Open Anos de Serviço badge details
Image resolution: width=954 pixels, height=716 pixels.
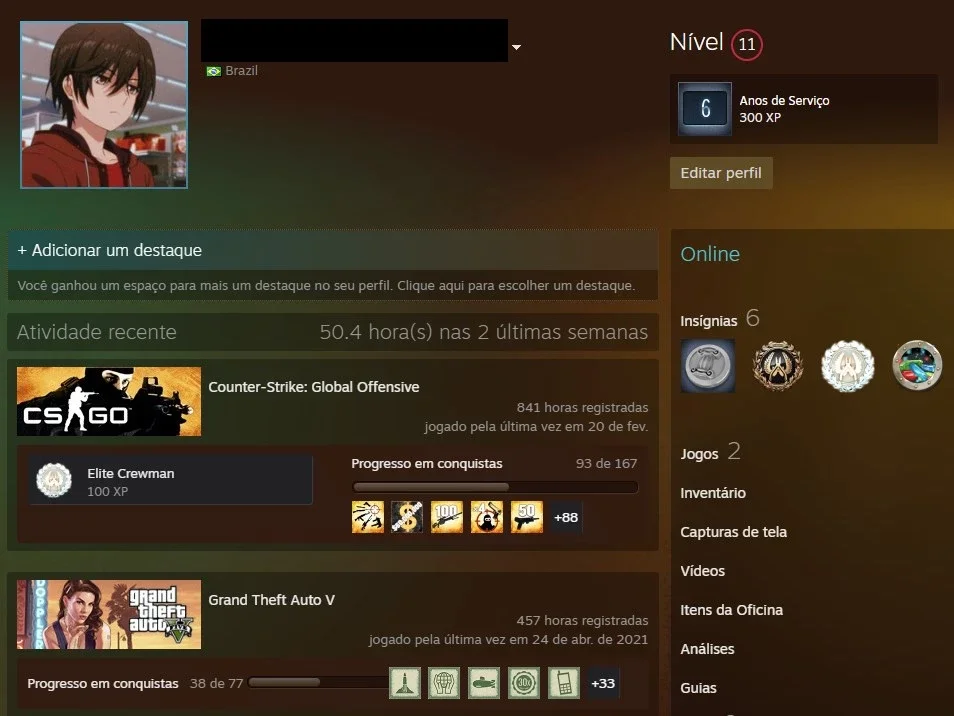point(803,109)
